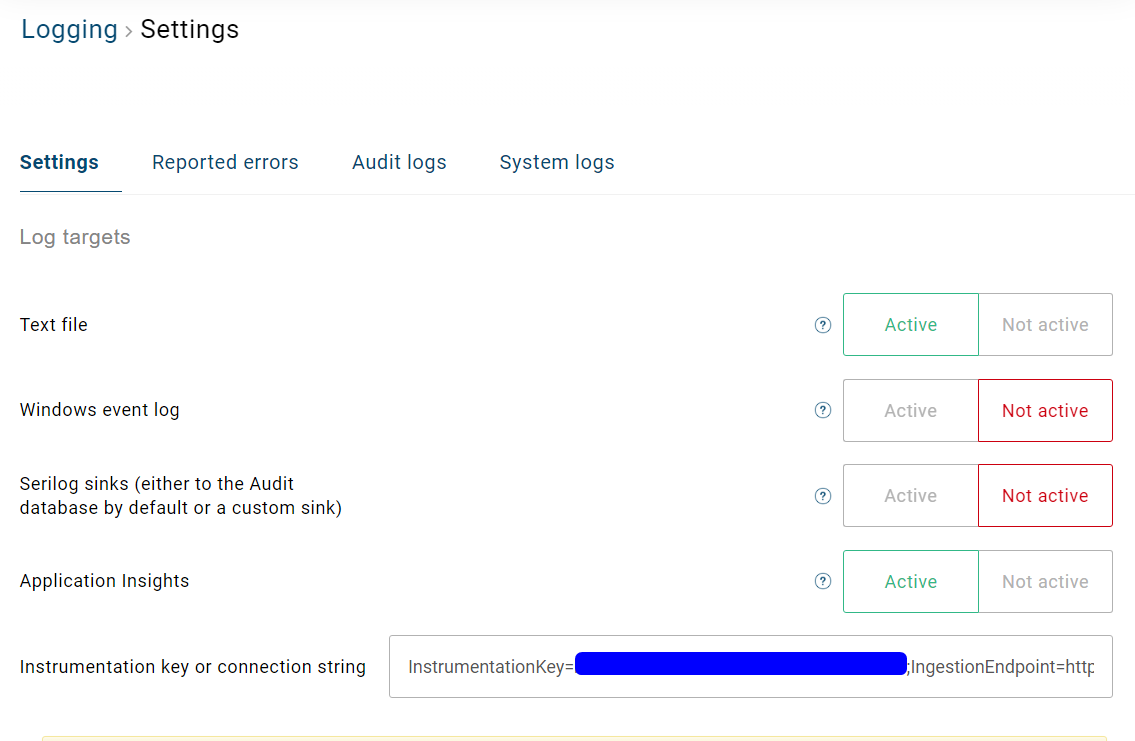Select the Log targets heading text
This screenshot has height=741, width=1135.
point(75,237)
